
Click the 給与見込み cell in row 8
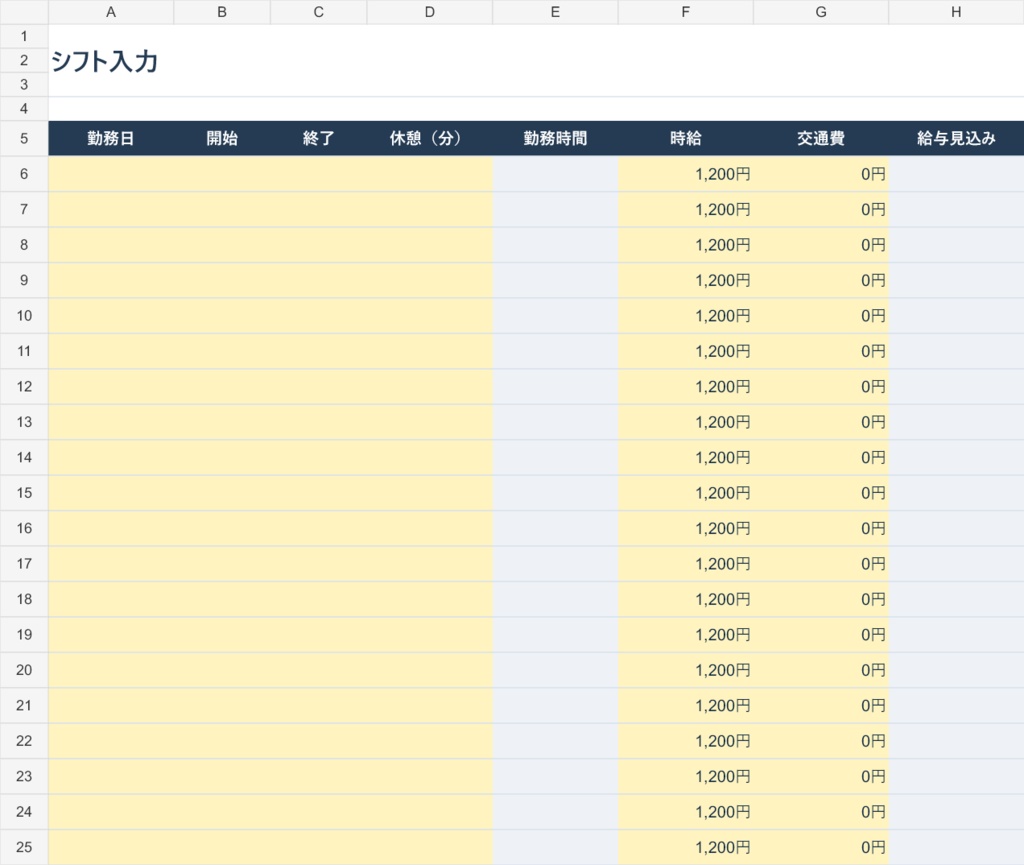956,245
